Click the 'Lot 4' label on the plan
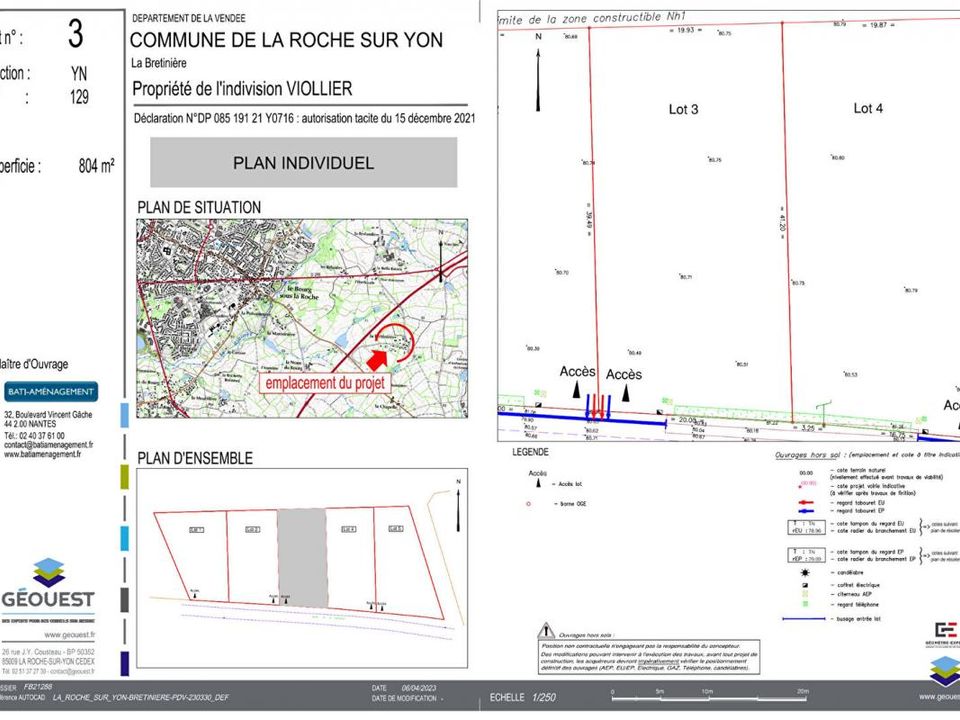The height and width of the screenshot is (720, 960). (868, 108)
